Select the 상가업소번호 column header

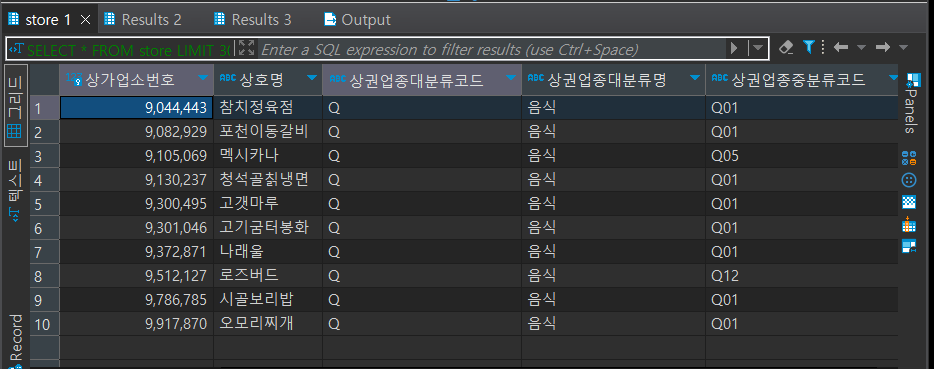coord(136,79)
